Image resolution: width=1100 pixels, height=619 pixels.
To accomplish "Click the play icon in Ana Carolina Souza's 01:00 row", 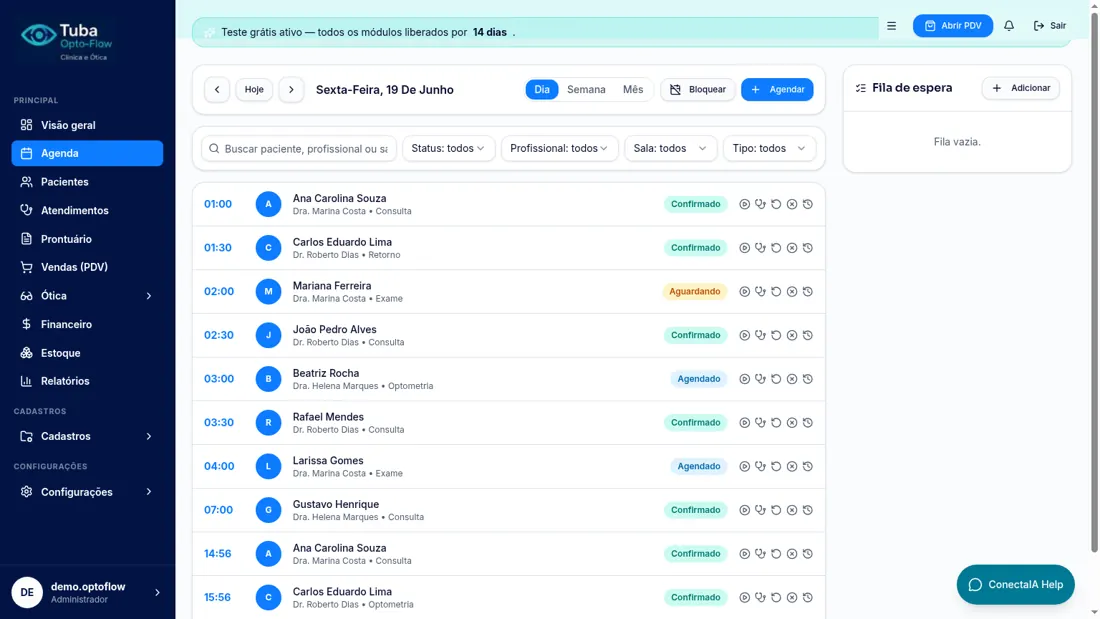I will (x=744, y=204).
